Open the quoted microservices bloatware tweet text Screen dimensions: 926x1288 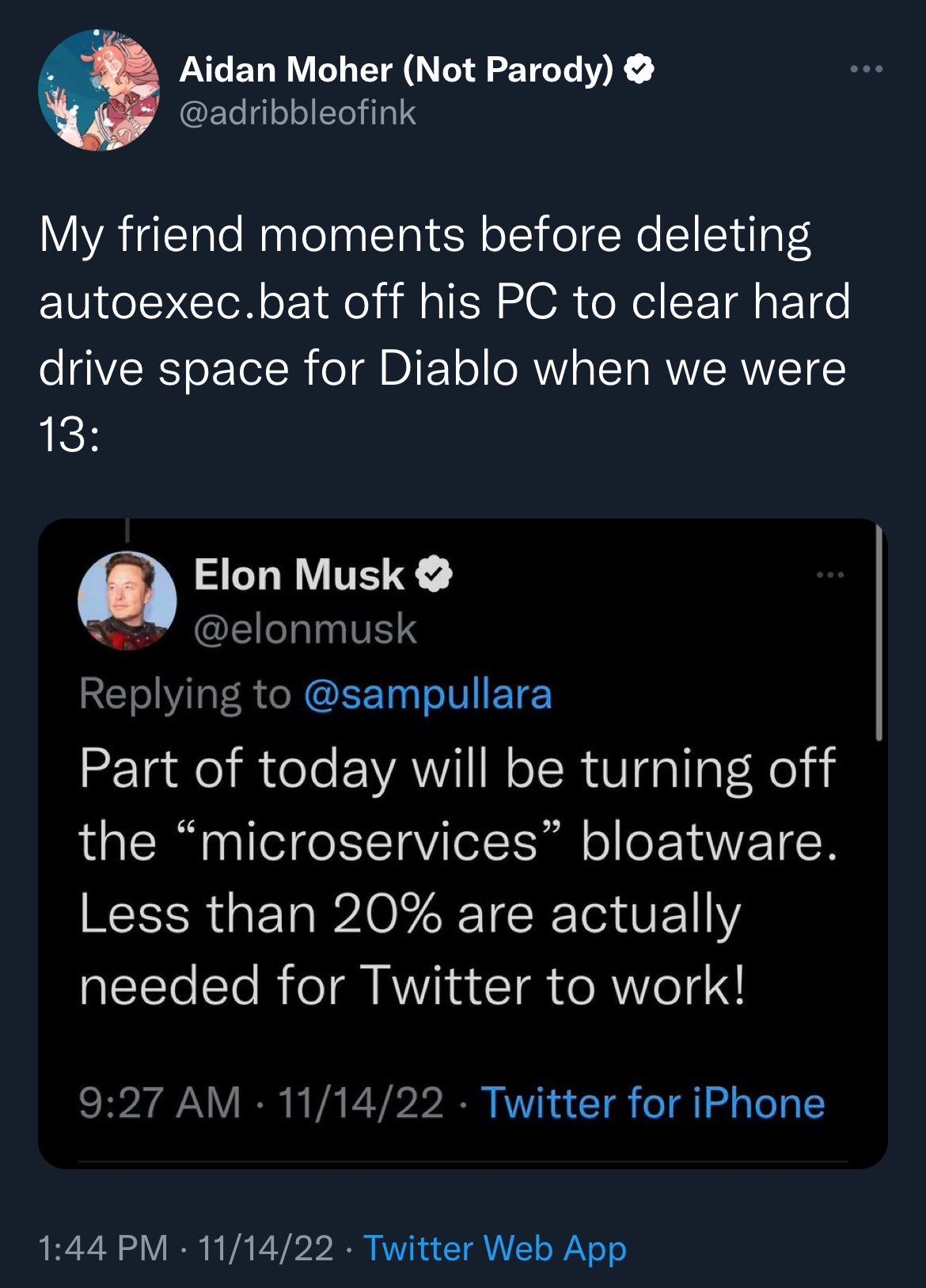(x=457, y=877)
